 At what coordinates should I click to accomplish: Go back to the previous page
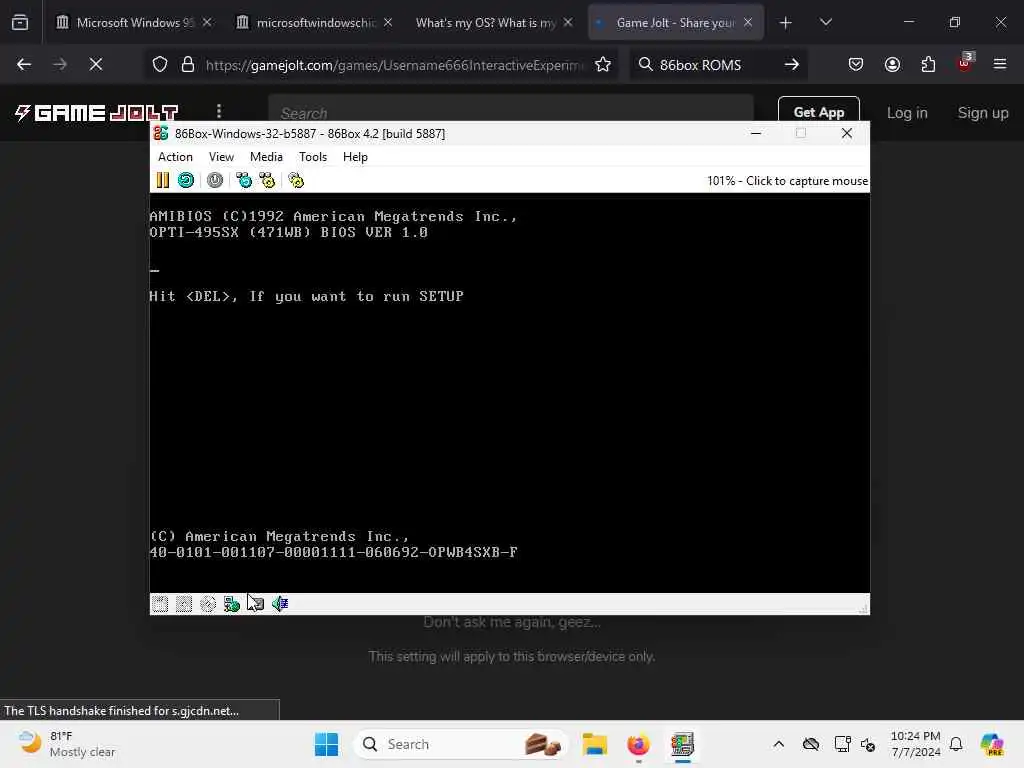[24, 65]
